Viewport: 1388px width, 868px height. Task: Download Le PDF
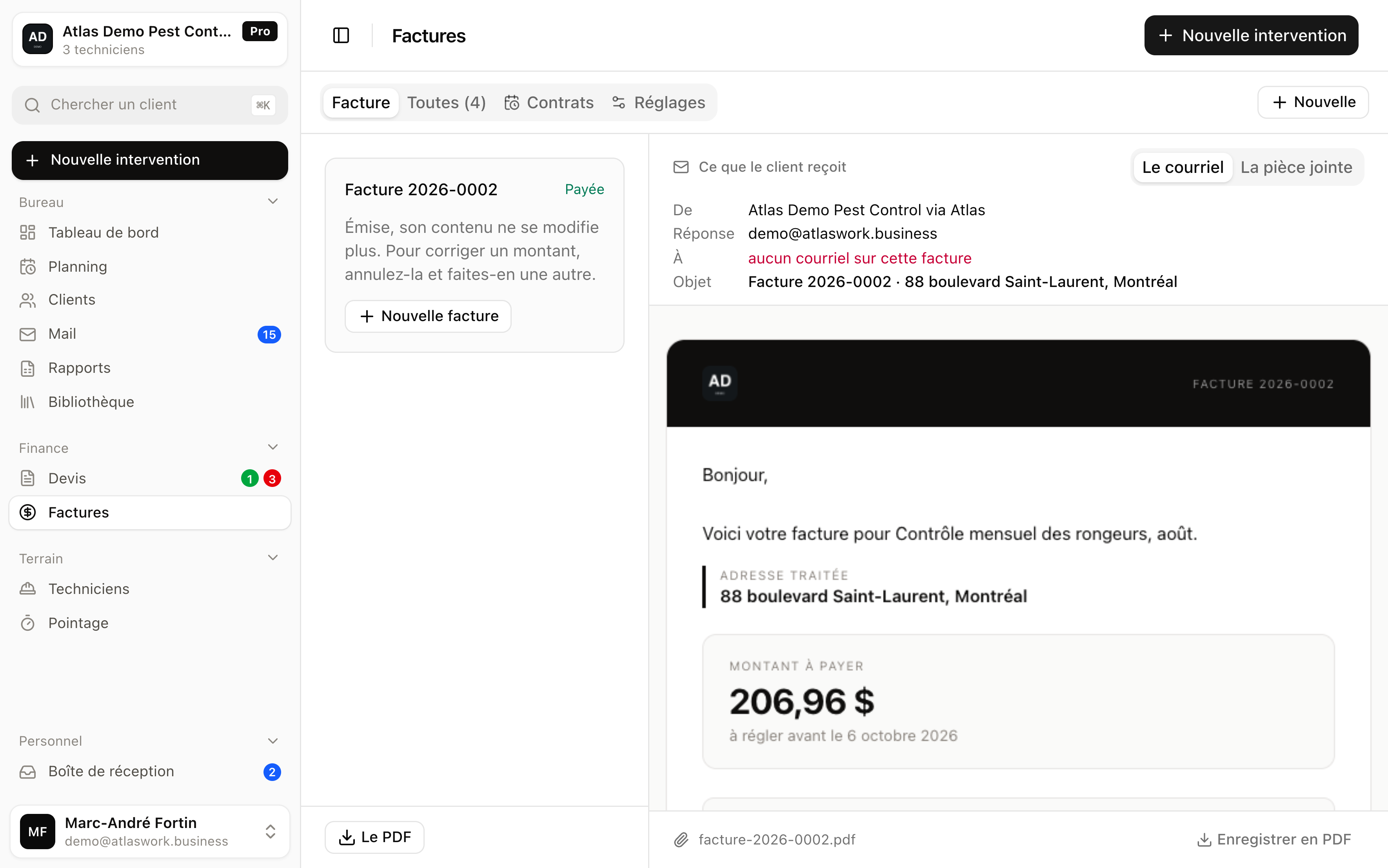[374, 837]
